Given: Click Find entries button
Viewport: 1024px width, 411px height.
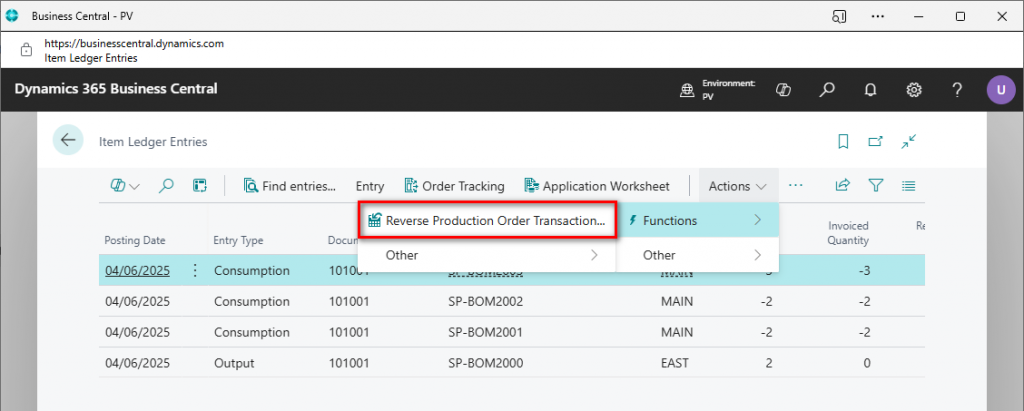Looking at the screenshot, I should click(x=289, y=186).
